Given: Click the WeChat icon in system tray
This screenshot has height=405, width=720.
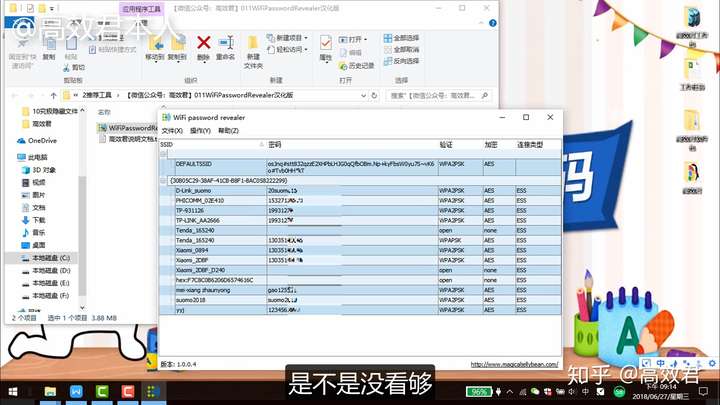Looking at the screenshot, I should tap(535, 392).
